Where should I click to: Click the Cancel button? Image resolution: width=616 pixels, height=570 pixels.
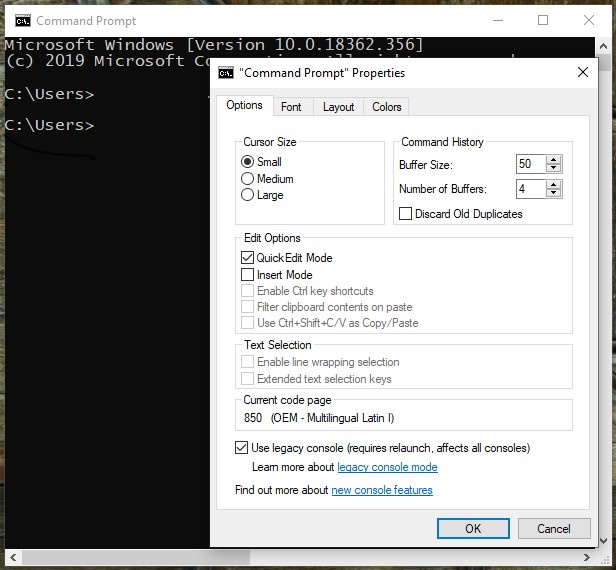point(554,529)
